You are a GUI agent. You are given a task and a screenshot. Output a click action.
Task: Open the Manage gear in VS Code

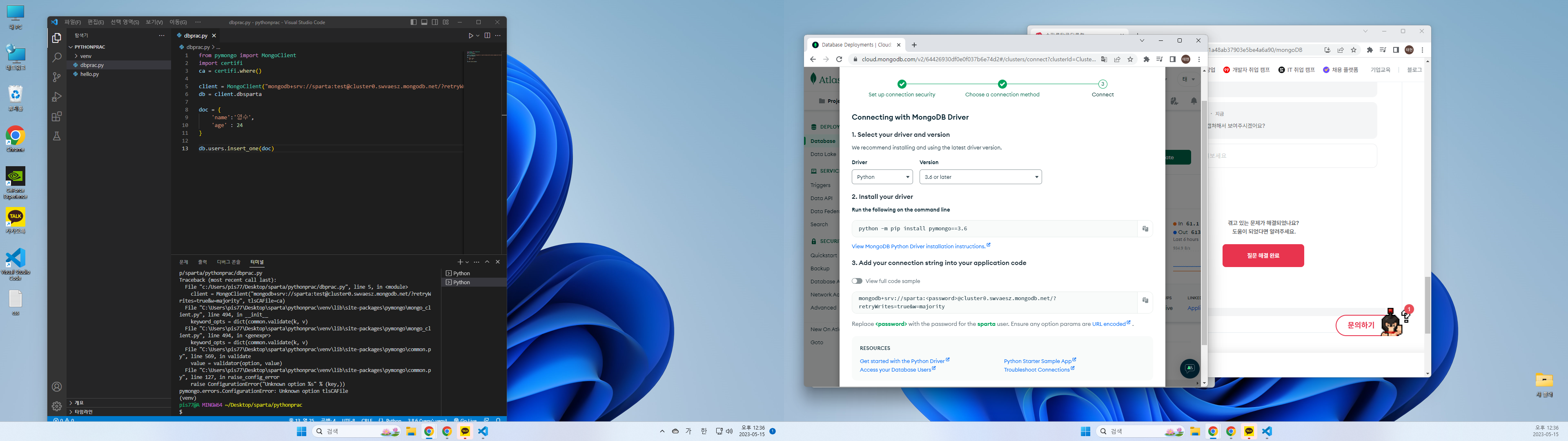point(57,406)
